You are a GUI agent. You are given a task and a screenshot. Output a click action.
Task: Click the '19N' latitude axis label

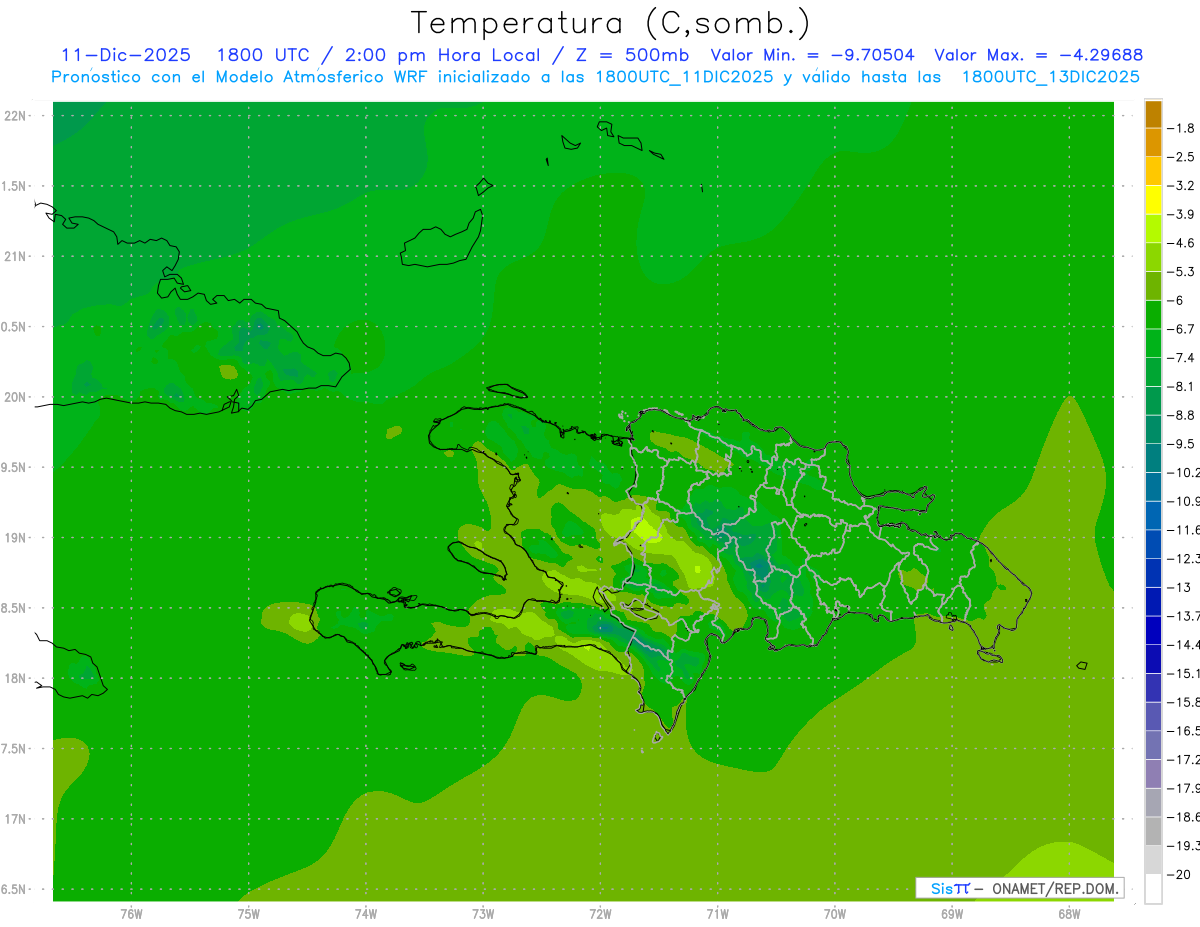15,537
